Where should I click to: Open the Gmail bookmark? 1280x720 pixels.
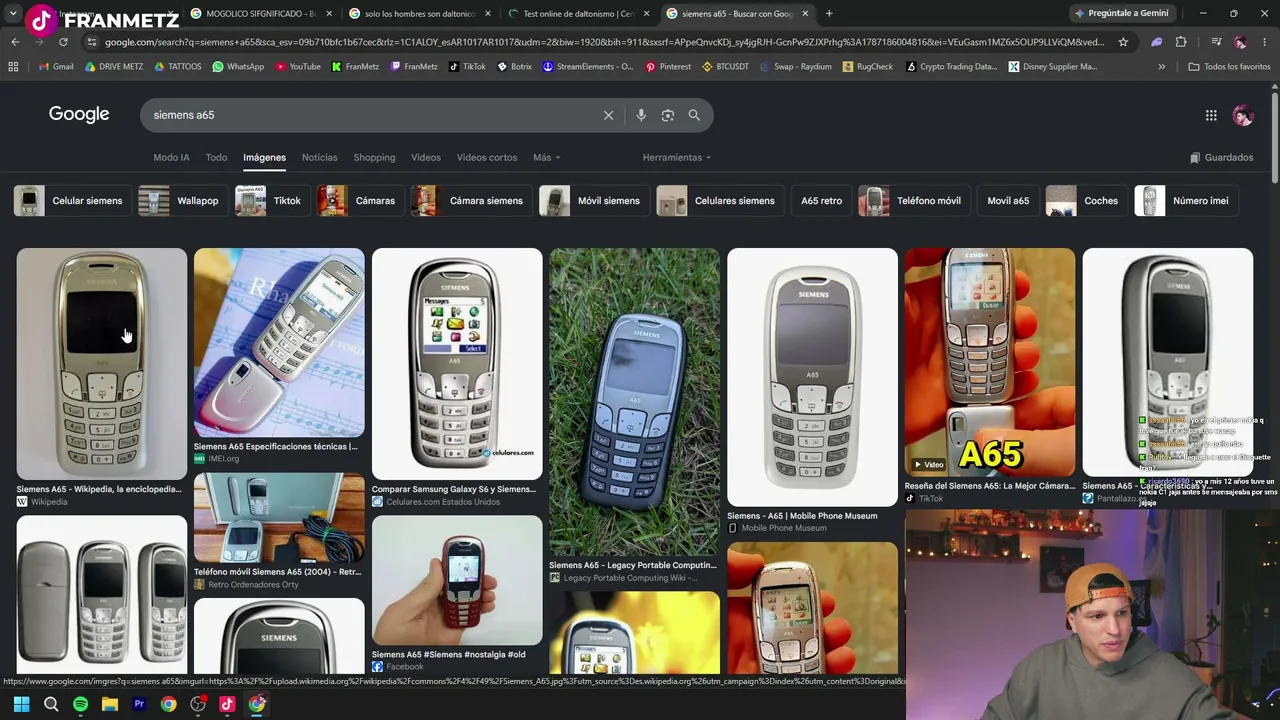(56, 67)
